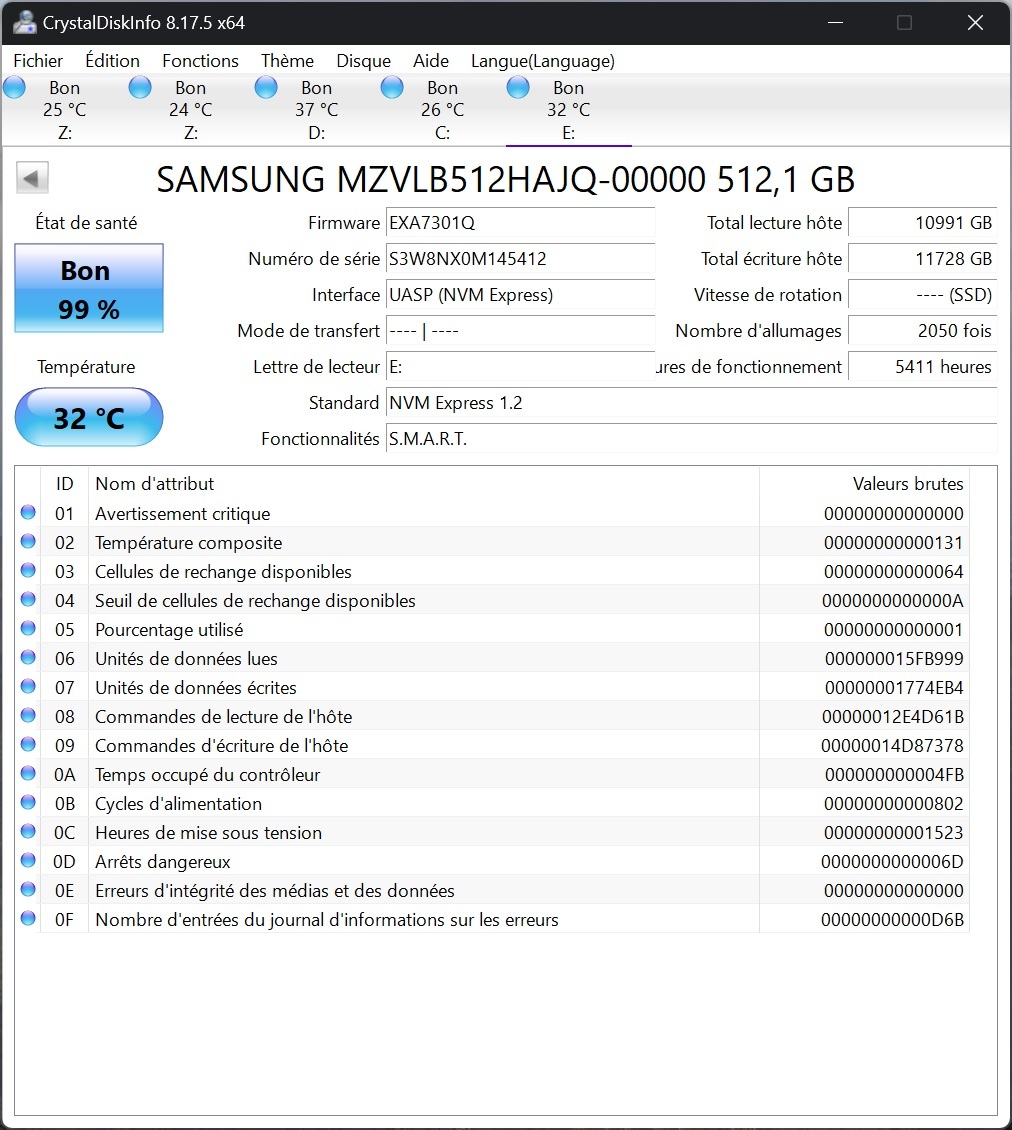
Task: Click the previous disk arrow button
Action: click(x=32, y=178)
